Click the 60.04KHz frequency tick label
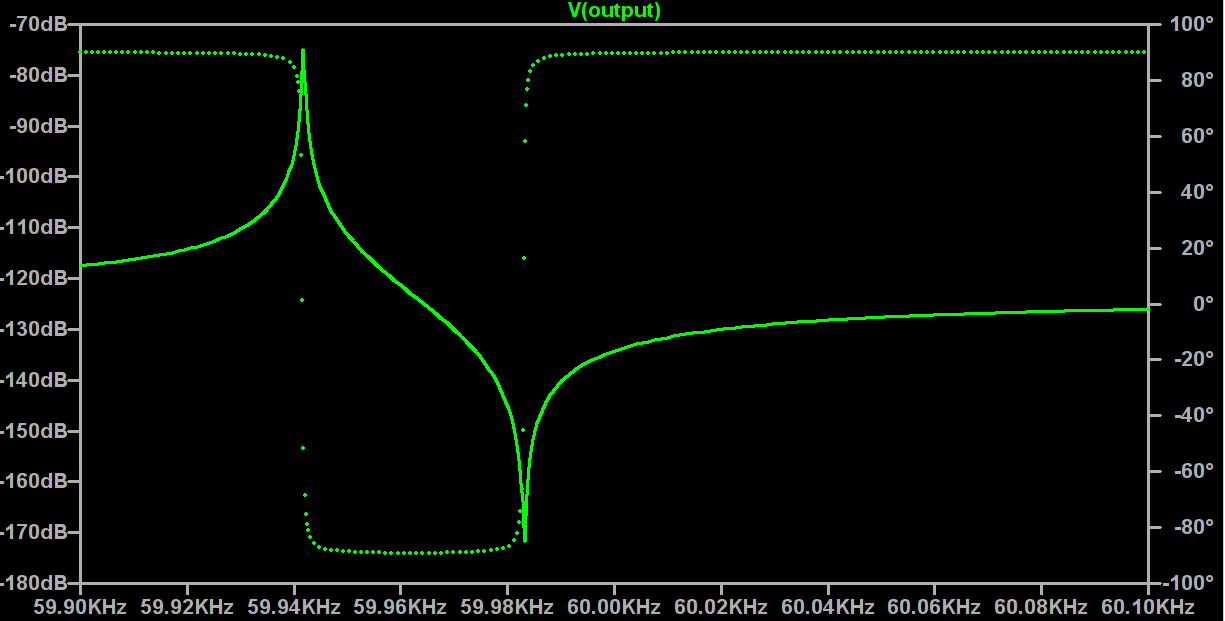The image size is (1225, 621). pos(827,607)
